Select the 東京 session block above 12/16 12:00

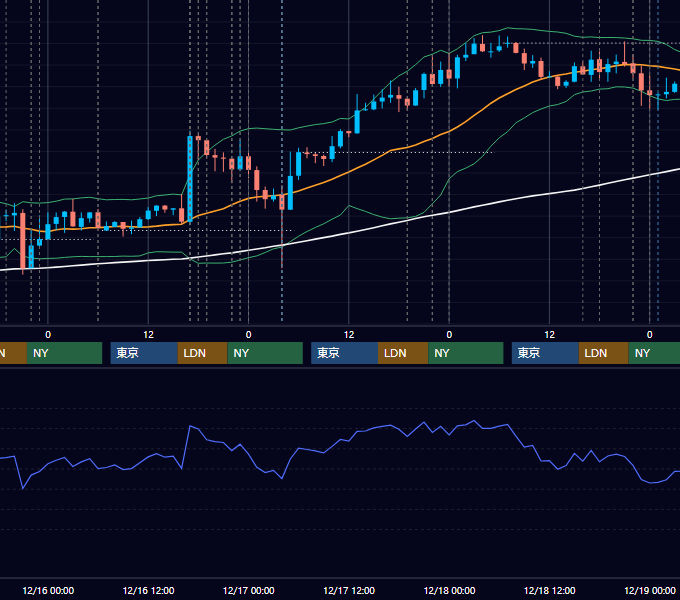[x=144, y=353]
